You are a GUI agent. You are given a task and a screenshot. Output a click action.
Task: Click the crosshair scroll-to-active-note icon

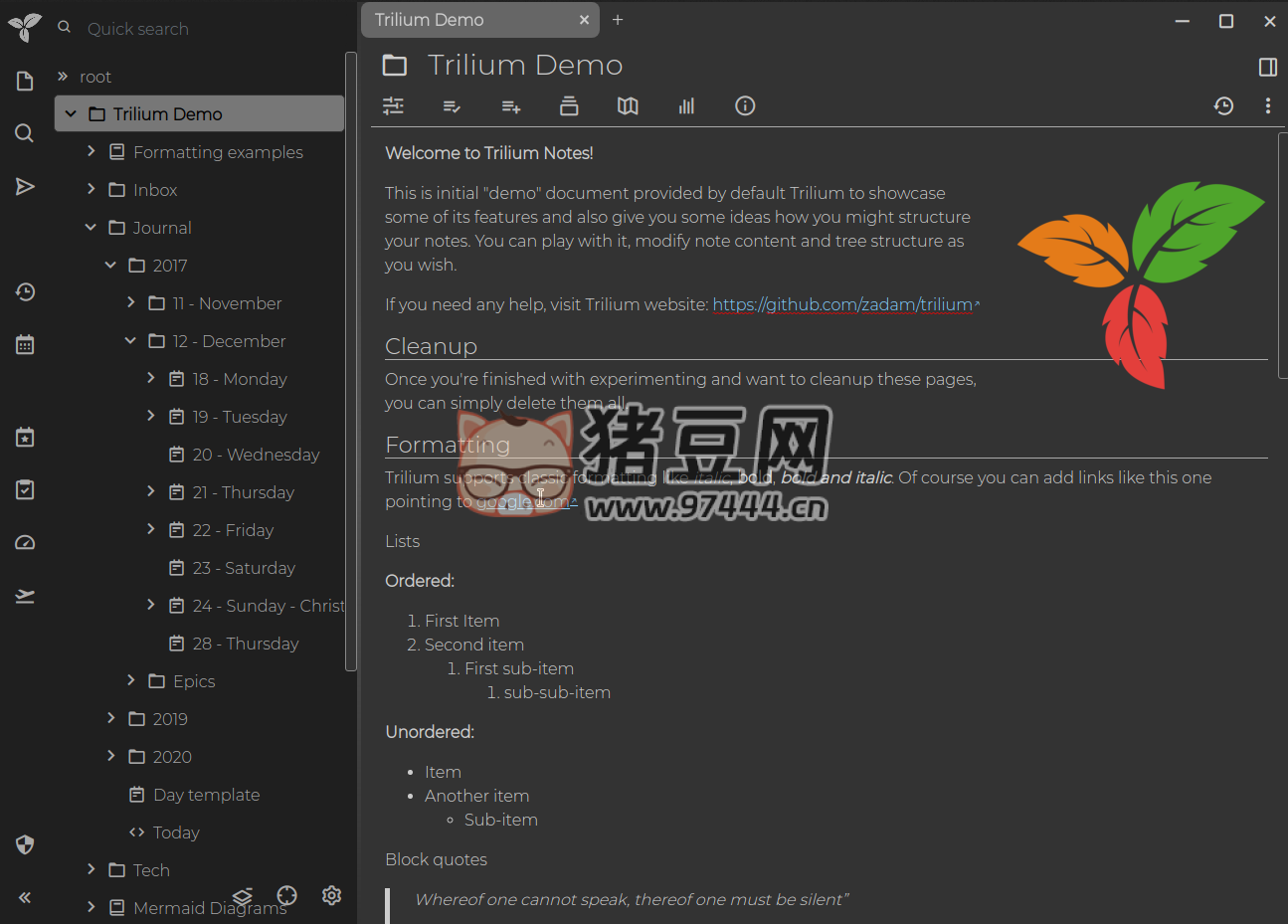[x=287, y=895]
